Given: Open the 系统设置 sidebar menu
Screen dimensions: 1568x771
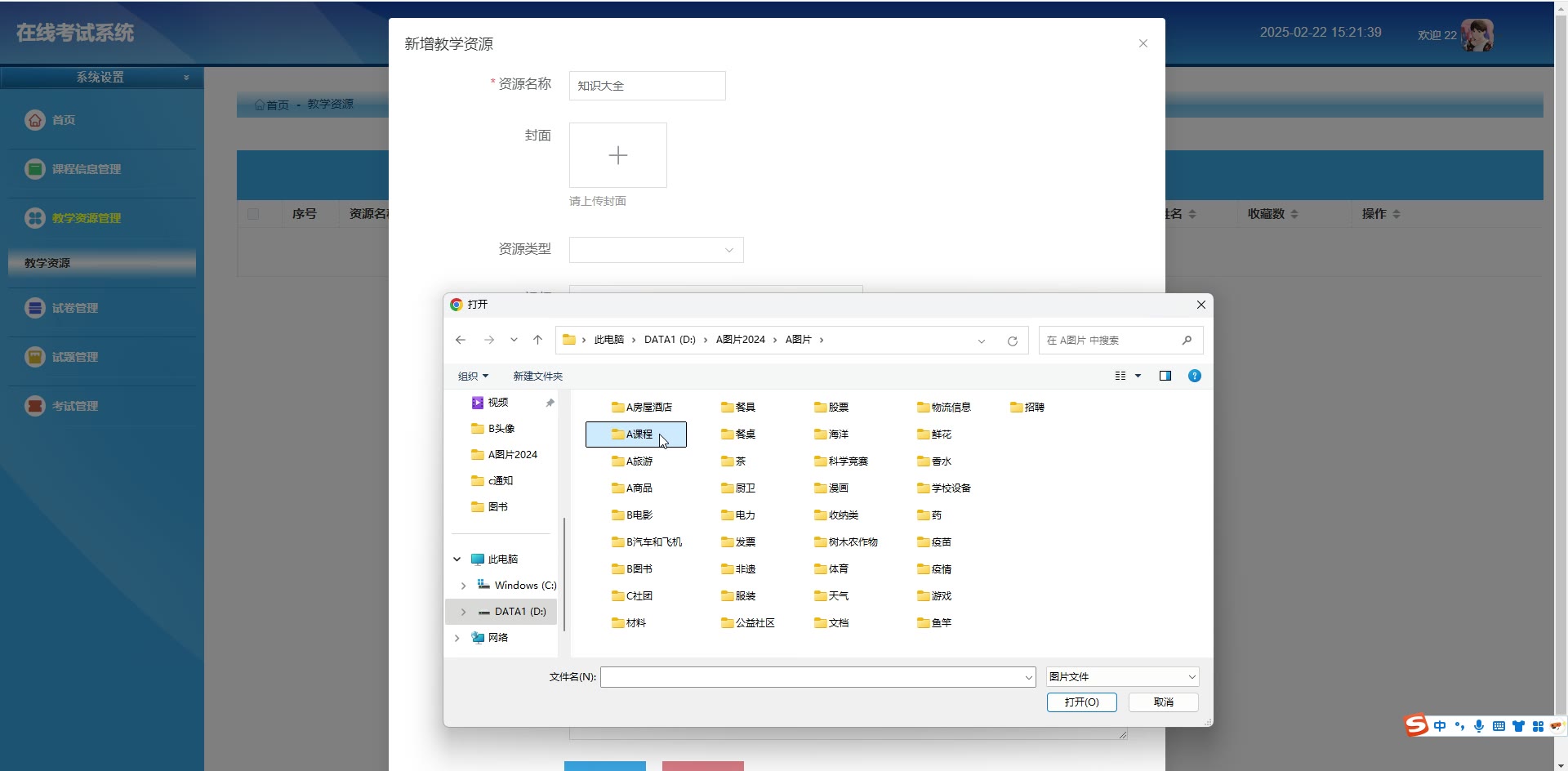Looking at the screenshot, I should coord(101,78).
